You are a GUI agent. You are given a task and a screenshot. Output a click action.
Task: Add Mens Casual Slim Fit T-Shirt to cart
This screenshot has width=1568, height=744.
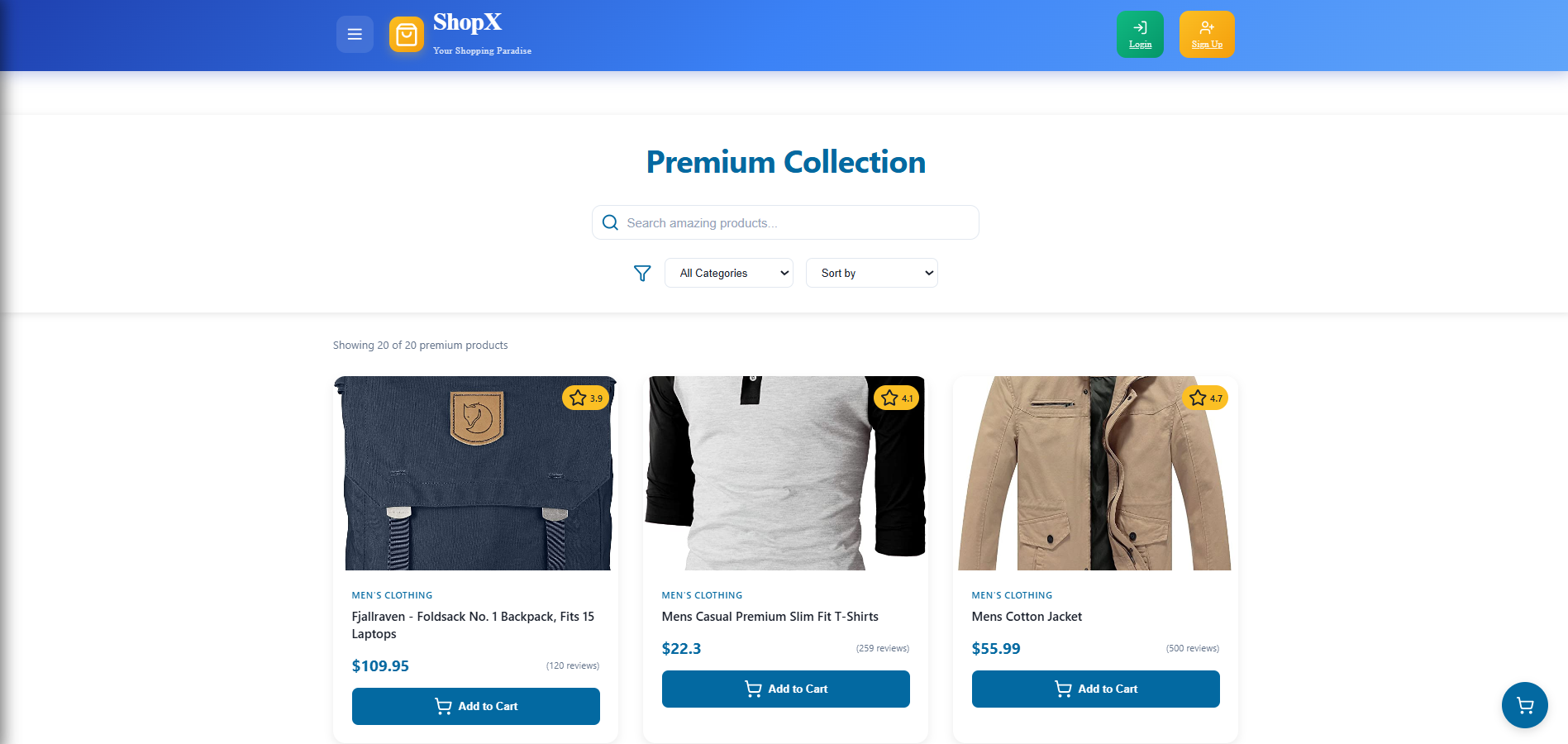pos(786,689)
